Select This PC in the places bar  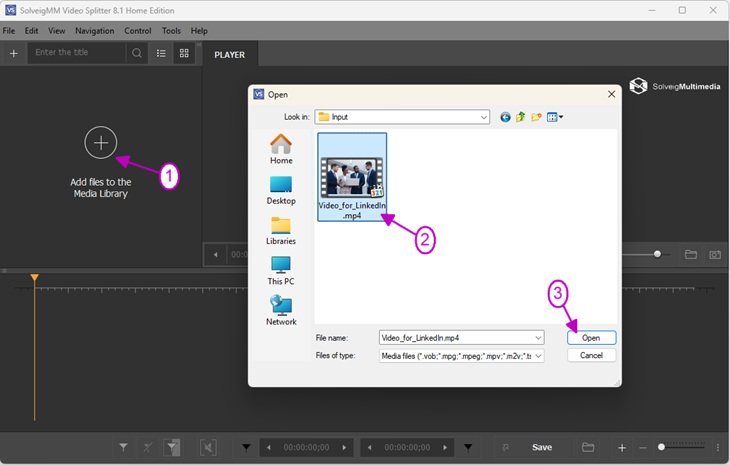pos(281,270)
